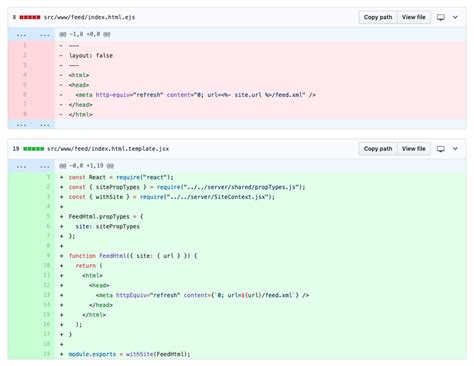Screen dimensions: 474x366
Task: Click the green addition stat bar for template.jsx
Action: [x=33, y=149]
